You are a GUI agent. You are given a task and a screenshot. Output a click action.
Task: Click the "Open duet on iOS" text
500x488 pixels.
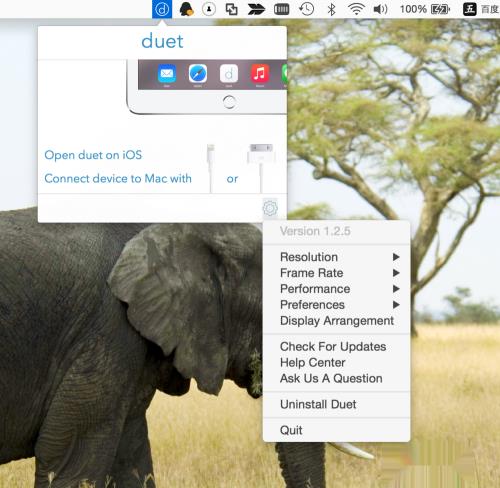pyautogui.click(x=93, y=155)
